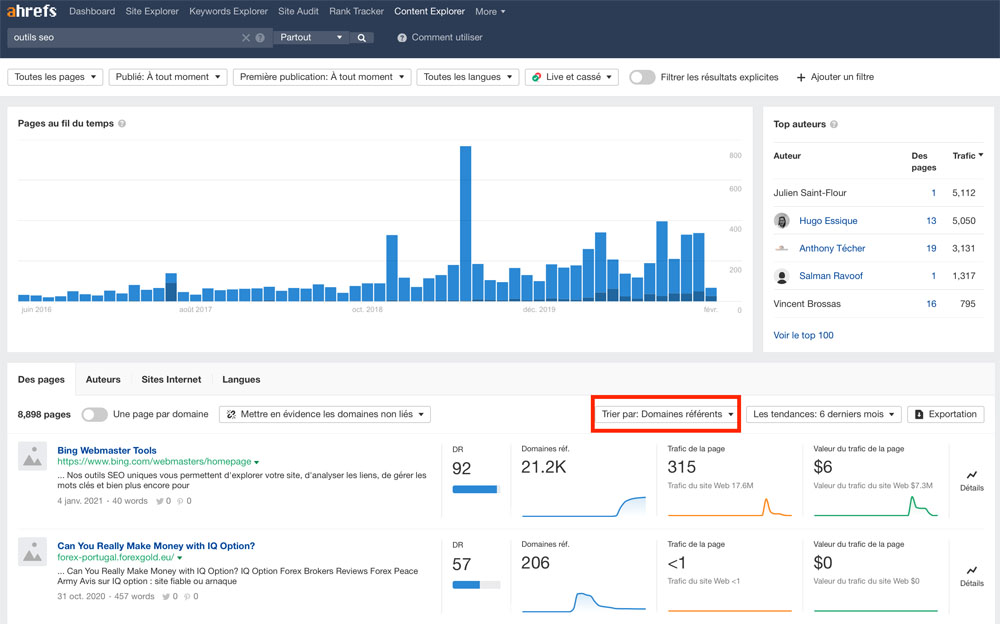Switch to Auteurs tab
1000x624 pixels.
[103, 380]
